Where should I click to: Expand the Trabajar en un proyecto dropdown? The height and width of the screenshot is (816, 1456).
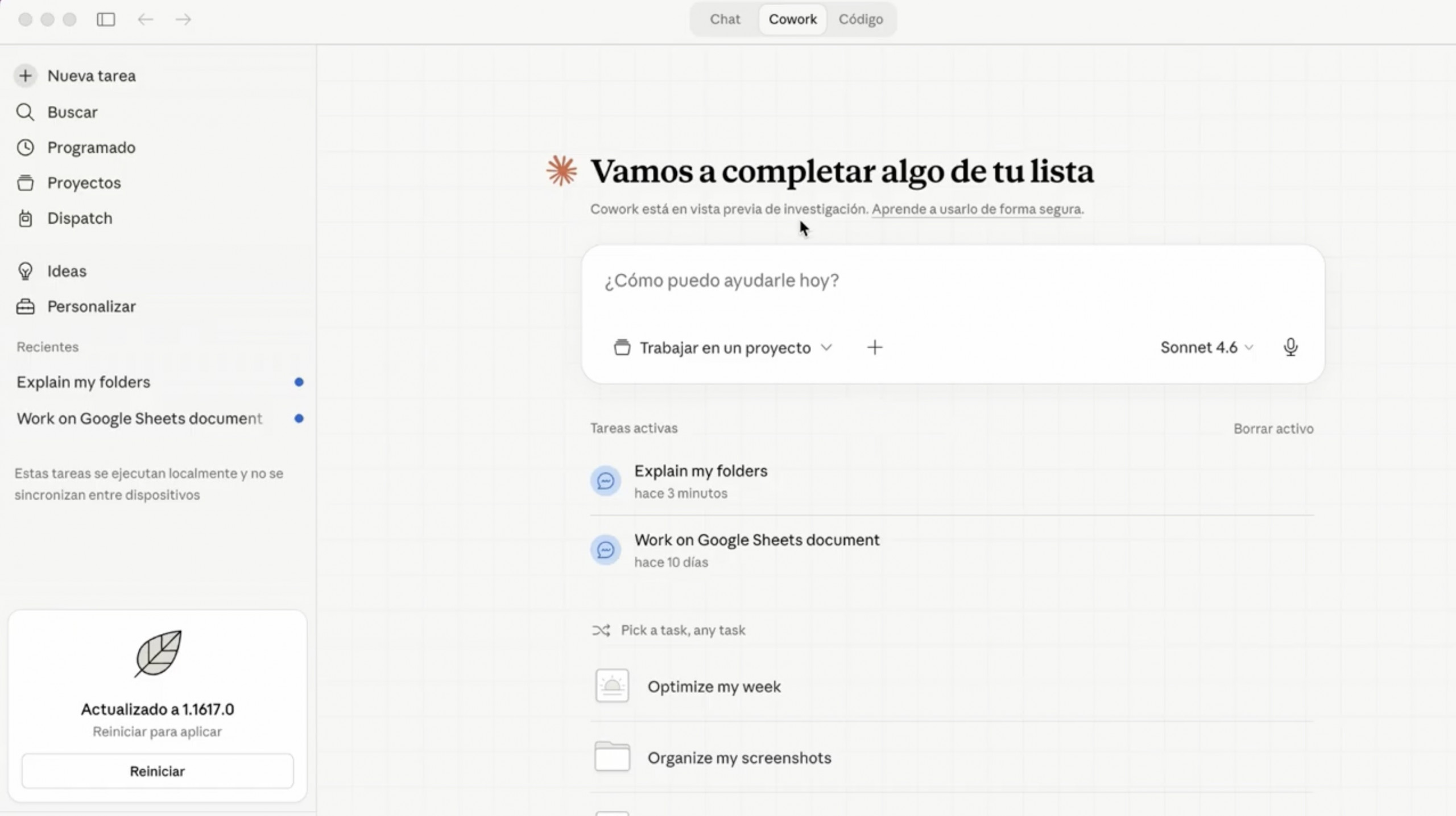(x=723, y=348)
